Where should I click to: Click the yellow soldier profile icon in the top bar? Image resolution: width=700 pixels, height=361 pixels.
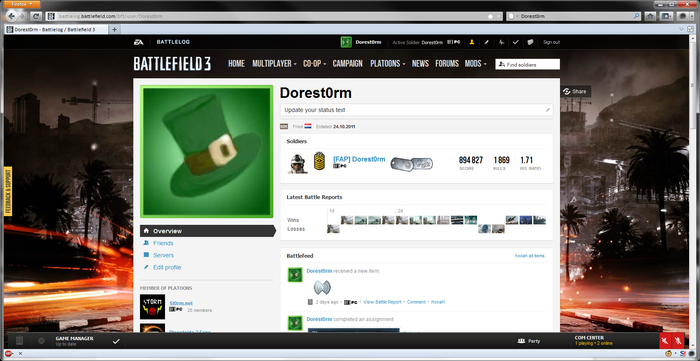(x=471, y=42)
